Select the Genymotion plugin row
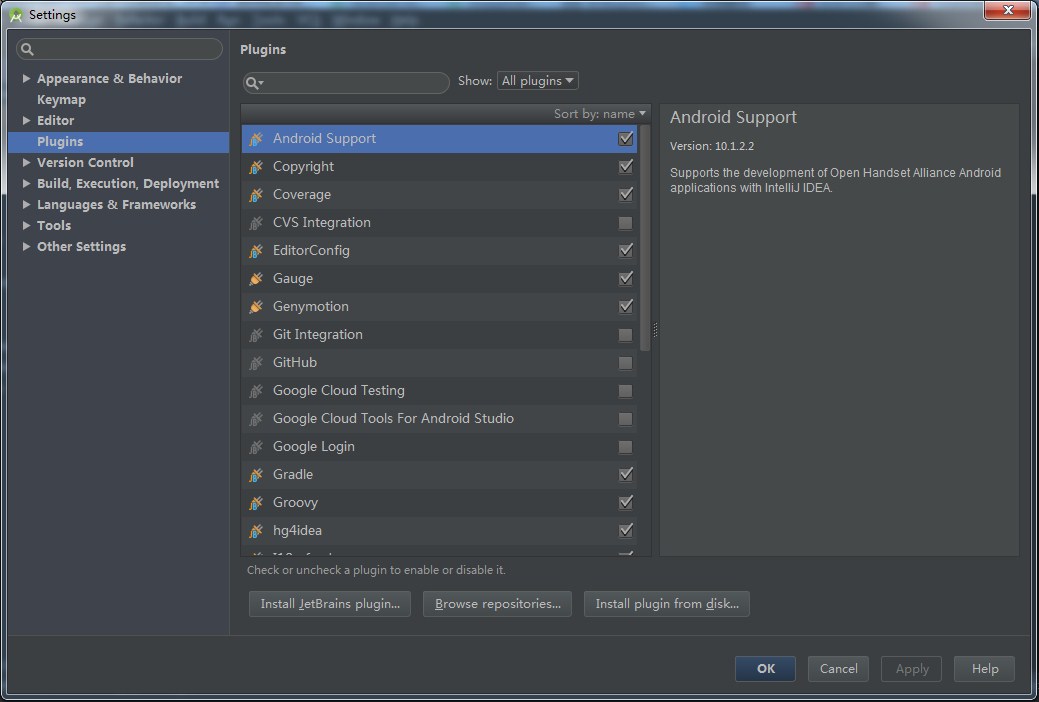The image size is (1039, 702). 439,307
